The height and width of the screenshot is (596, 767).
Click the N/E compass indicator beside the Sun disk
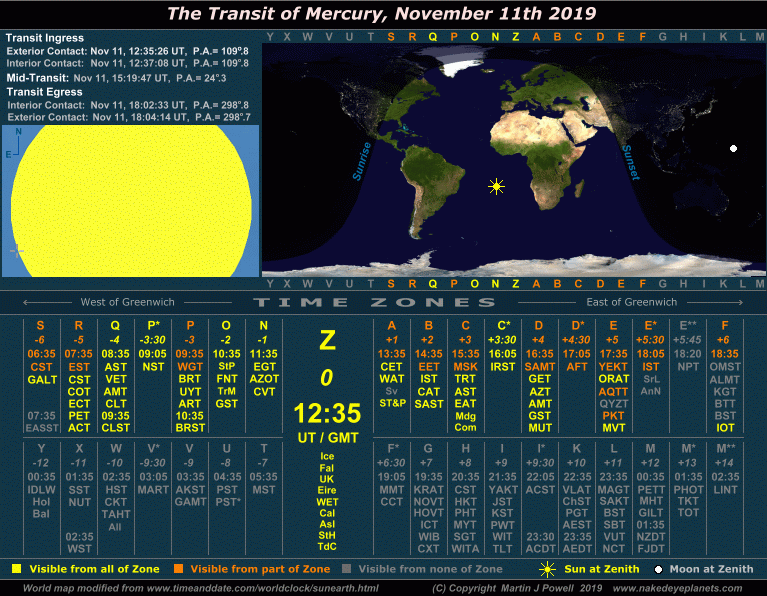coord(14,143)
